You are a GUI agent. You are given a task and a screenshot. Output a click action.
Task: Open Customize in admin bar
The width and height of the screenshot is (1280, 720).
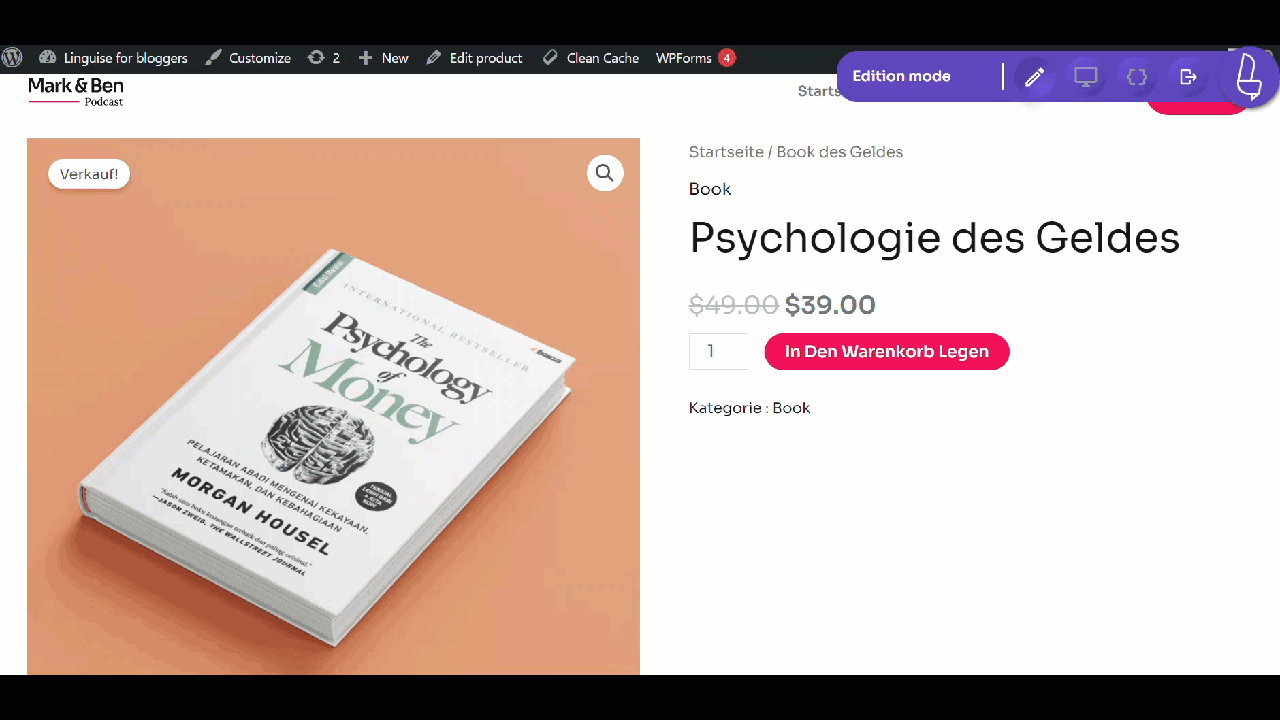pos(248,58)
